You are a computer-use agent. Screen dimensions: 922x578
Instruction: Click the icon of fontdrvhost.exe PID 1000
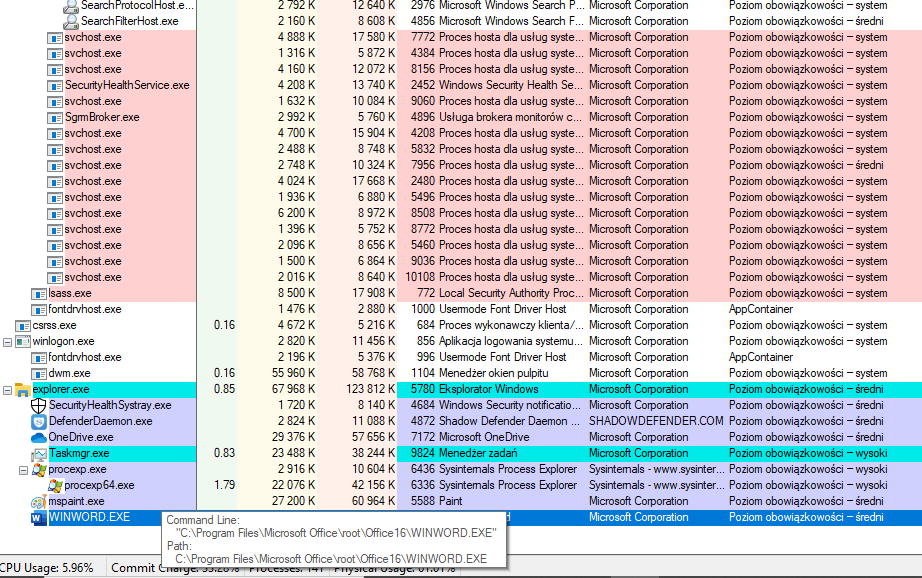[x=39, y=309]
